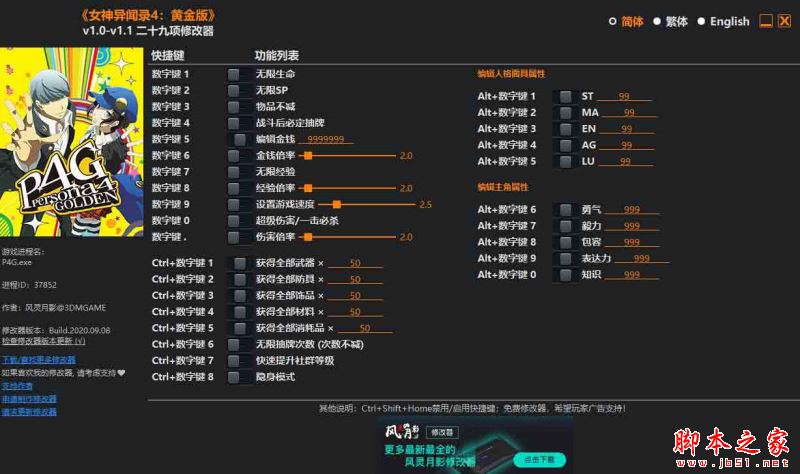
Task: Close the trainer with X icon
Action: pos(784,21)
